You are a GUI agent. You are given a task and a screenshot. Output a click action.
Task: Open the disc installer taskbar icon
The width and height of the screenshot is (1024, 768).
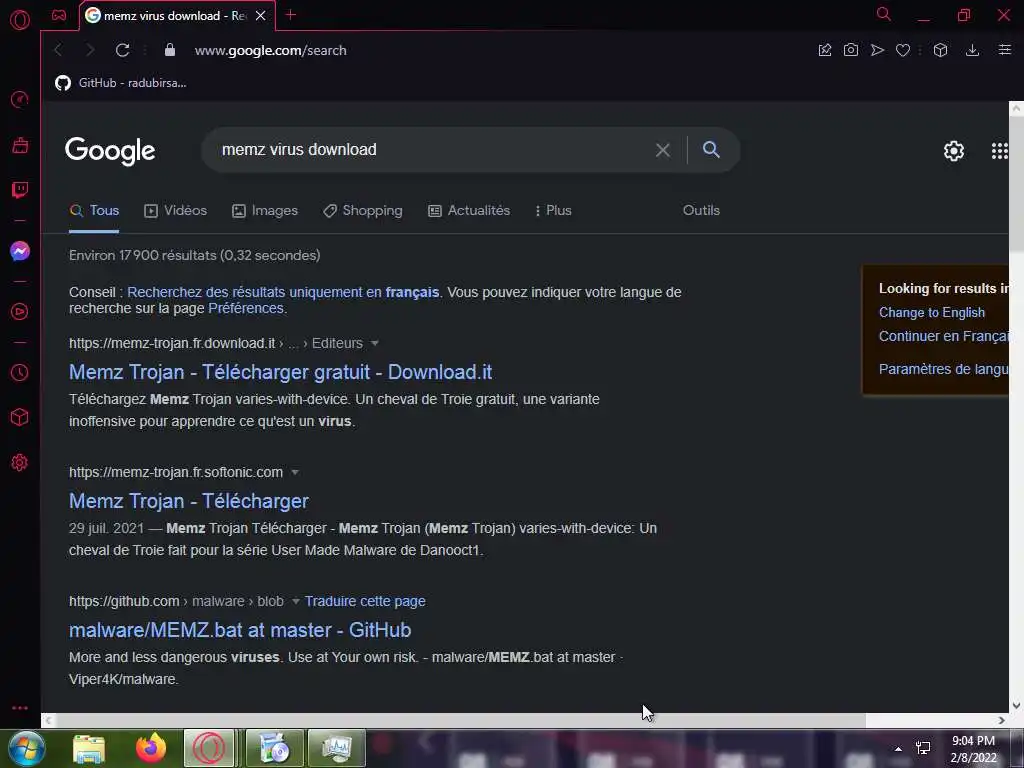[274, 748]
